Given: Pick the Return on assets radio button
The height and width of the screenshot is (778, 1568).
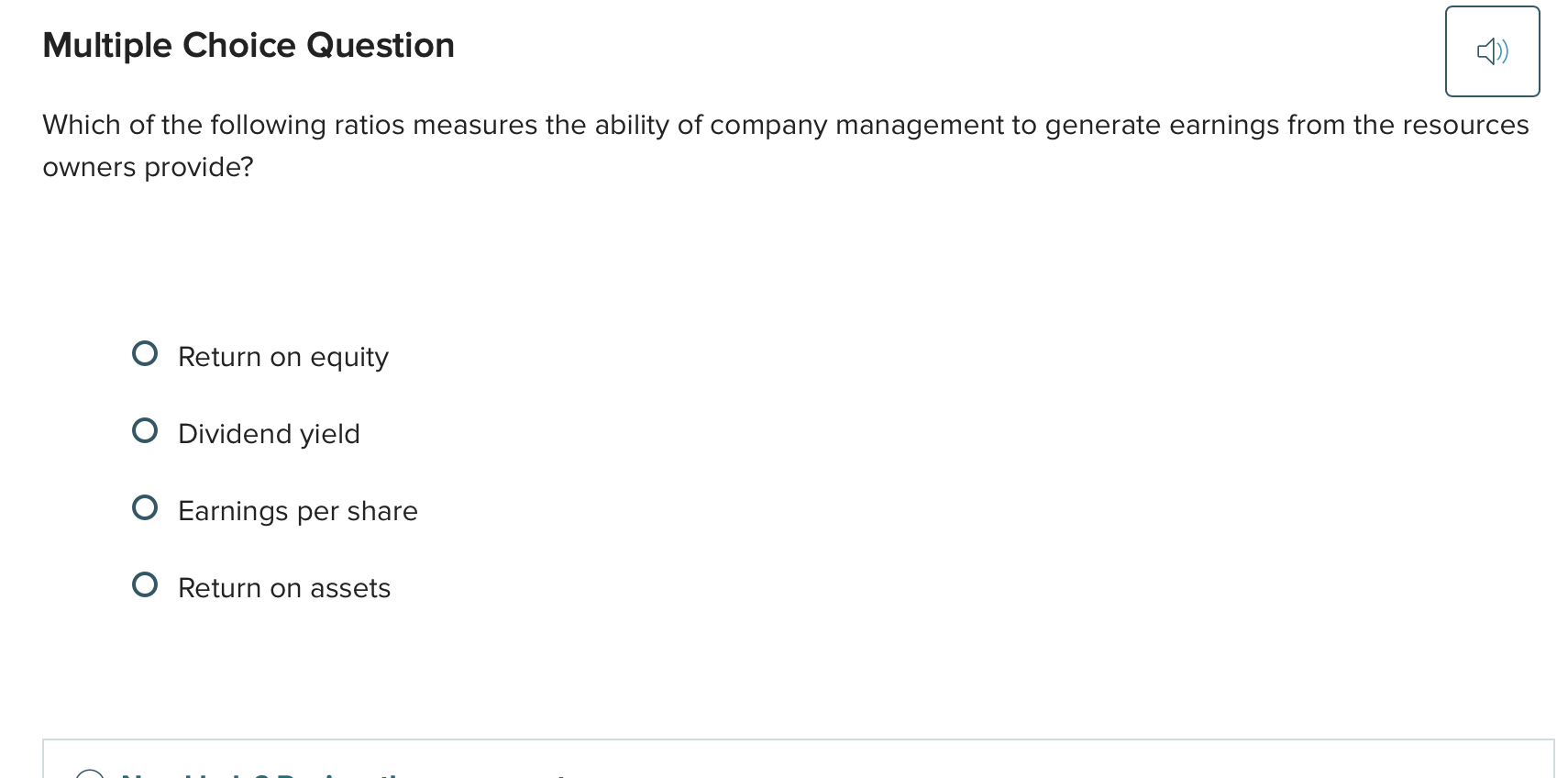Looking at the screenshot, I should click(x=145, y=585).
